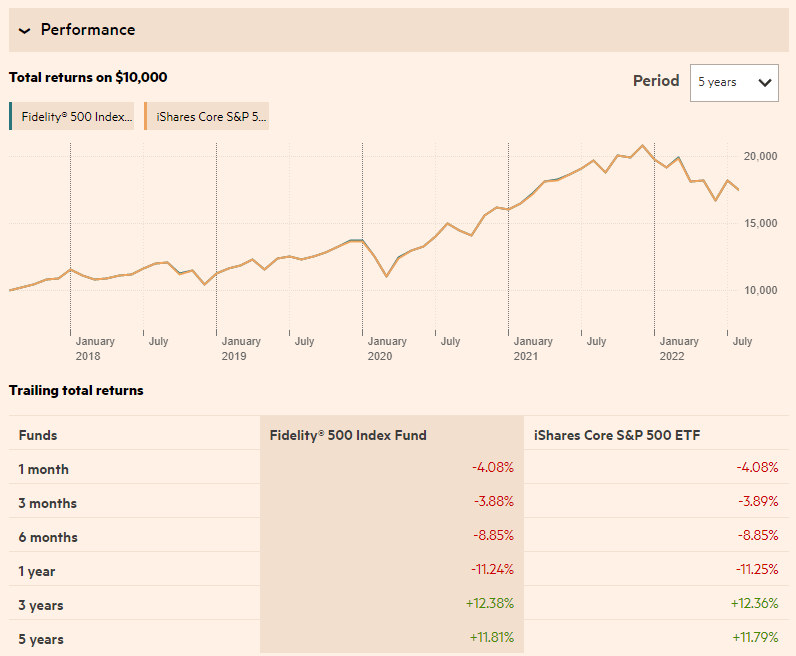This screenshot has height=656, width=796.
Task: Toggle the Fidelity 500 Index chart legend
Action: pyautogui.click(x=73, y=116)
